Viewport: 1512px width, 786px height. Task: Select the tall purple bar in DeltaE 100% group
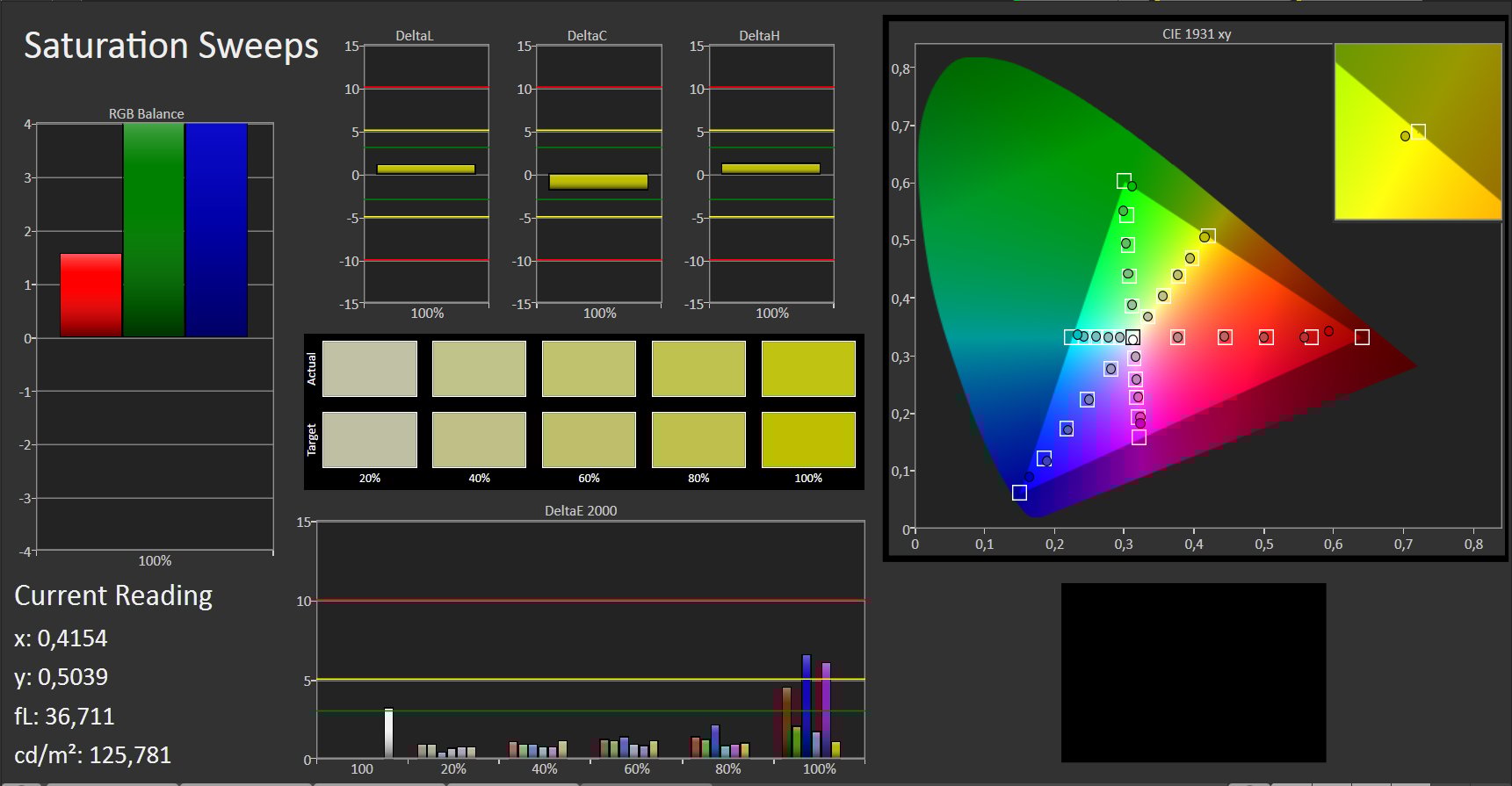pyautogui.click(x=826, y=710)
